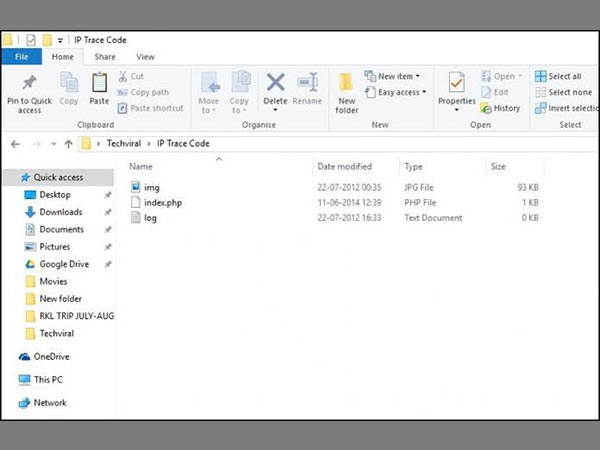Click the address bar folder icon
The image size is (600, 450).
point(86,143)
